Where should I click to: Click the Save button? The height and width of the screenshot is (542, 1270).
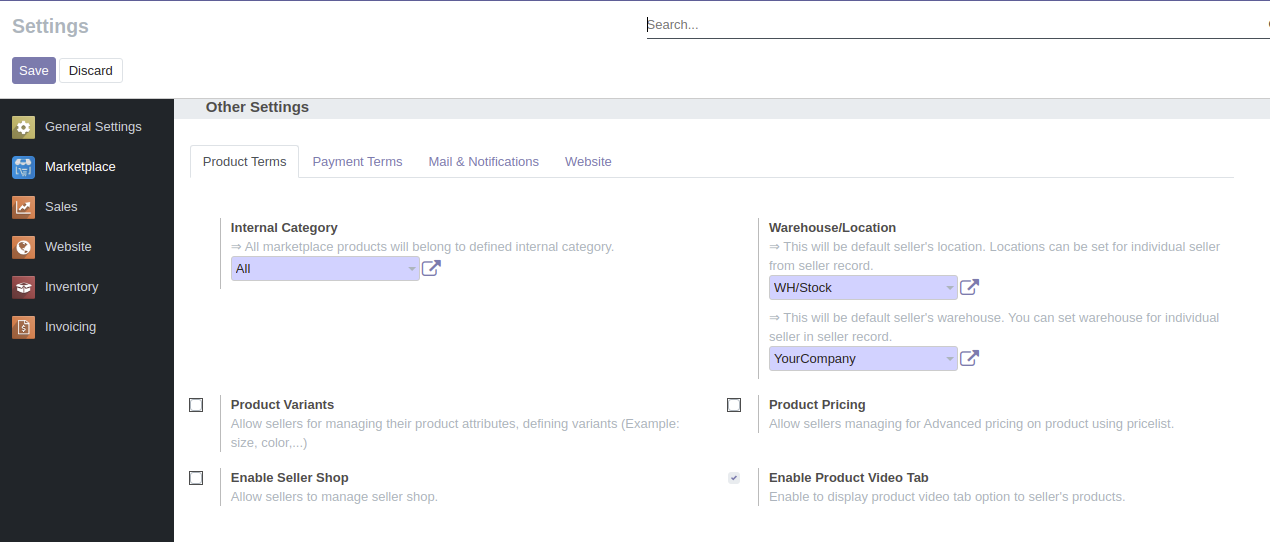33,71
